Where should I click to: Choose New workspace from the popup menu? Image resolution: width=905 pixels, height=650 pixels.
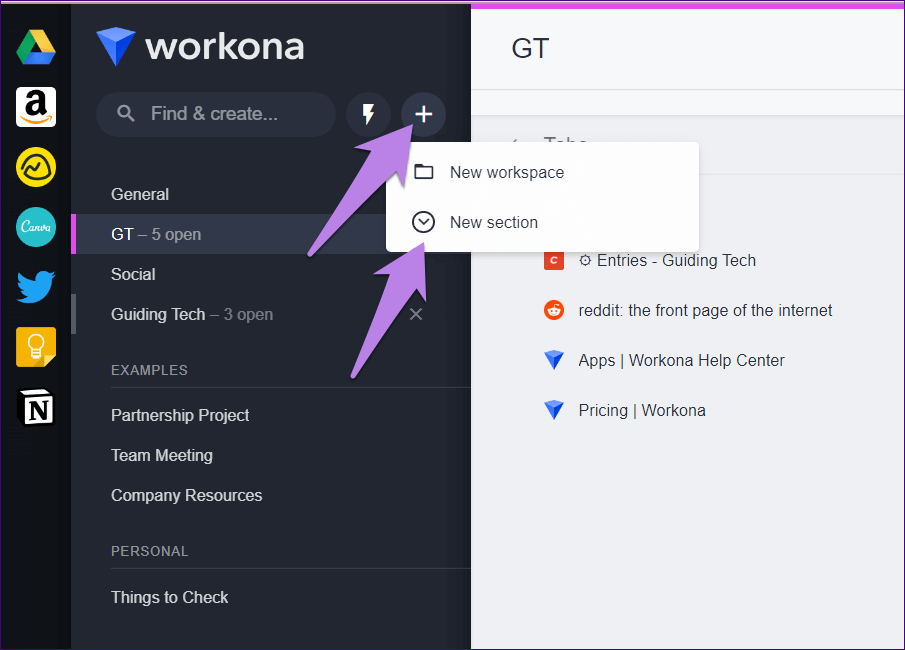543,172
